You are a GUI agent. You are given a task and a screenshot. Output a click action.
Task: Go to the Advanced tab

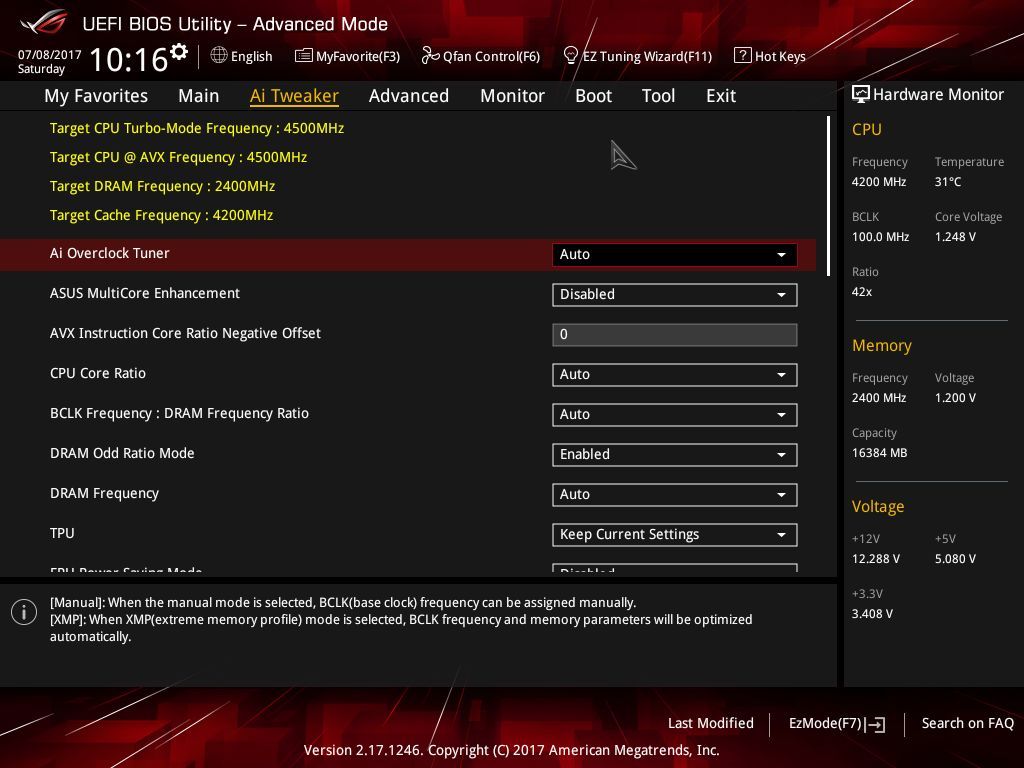click(x=409, y=95)
